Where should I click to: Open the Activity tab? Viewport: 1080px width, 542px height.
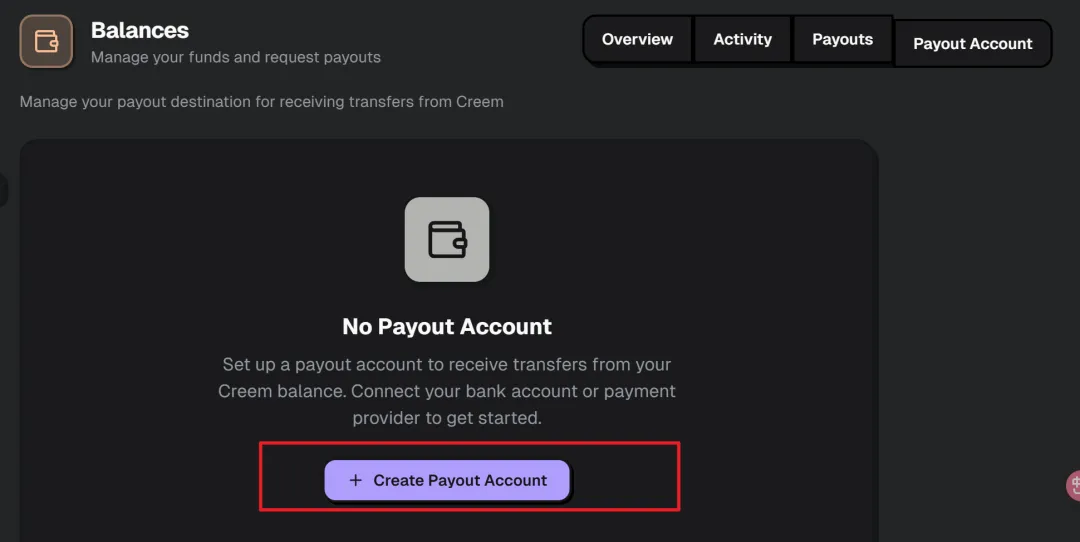(742, 40)
